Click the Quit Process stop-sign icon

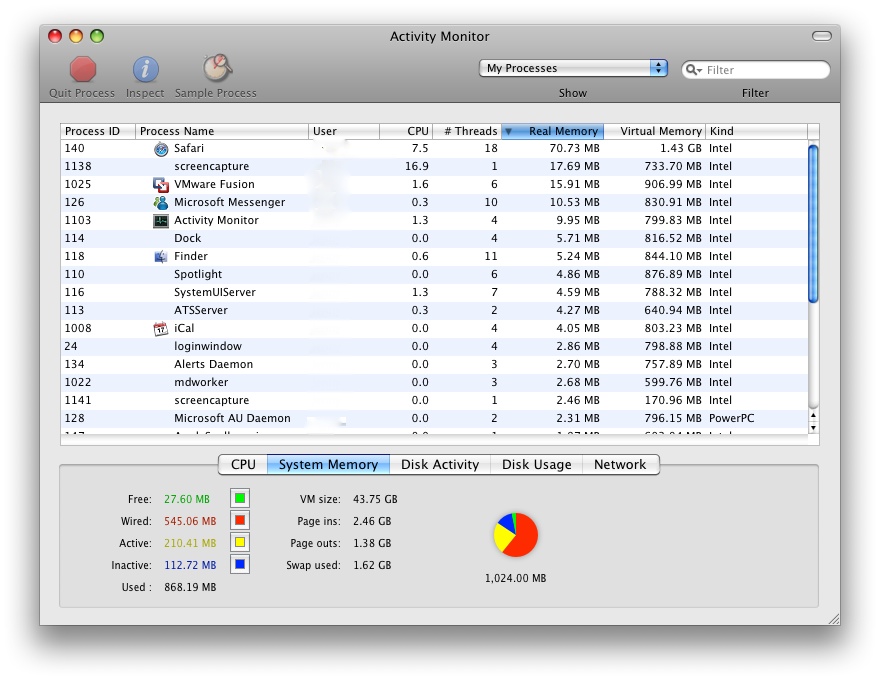click(x=82, y=69)
